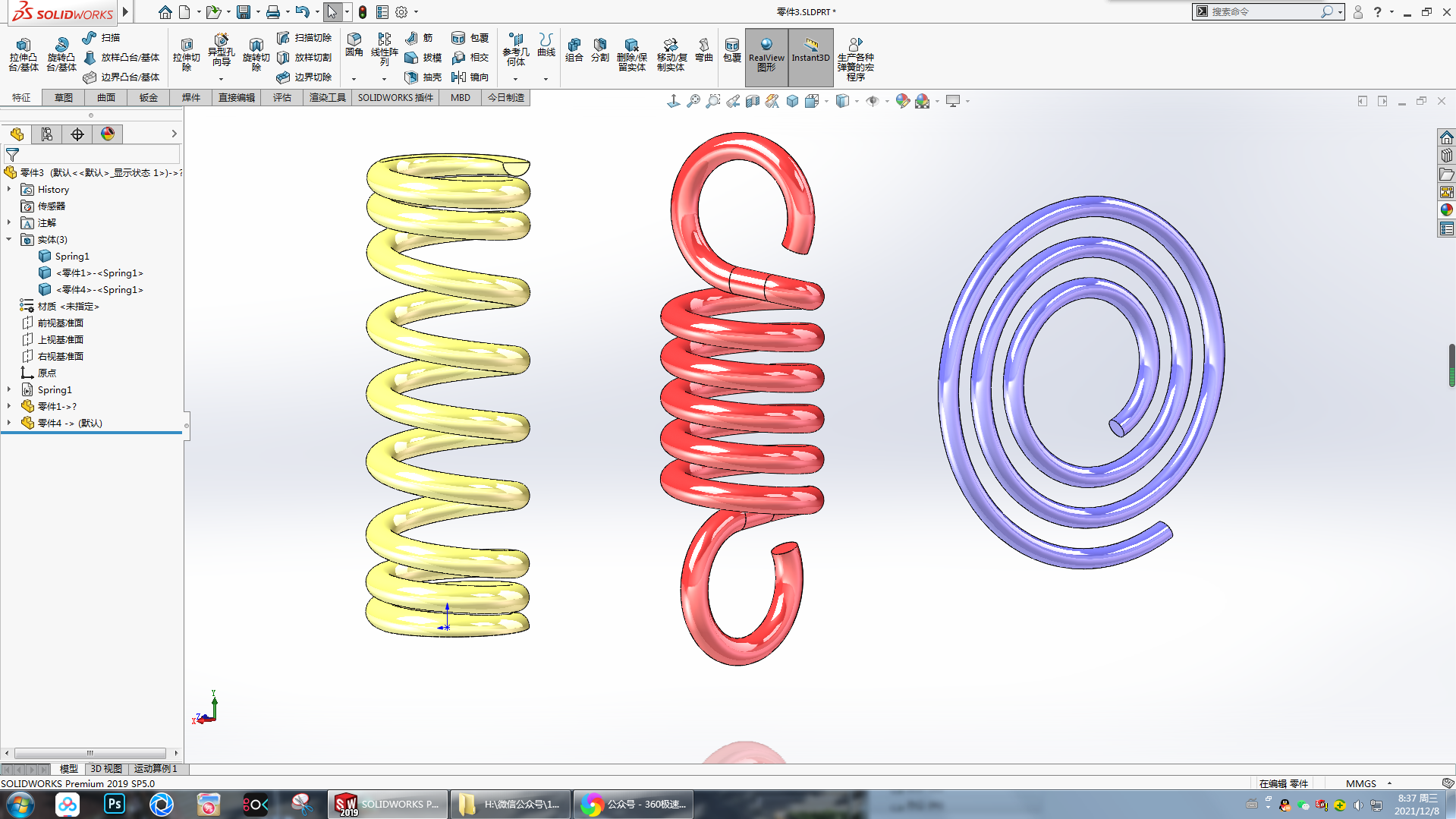The image size is (1456, 819).
Task: Select the Fillet (圆角) tool
Action: coord(354,45)
